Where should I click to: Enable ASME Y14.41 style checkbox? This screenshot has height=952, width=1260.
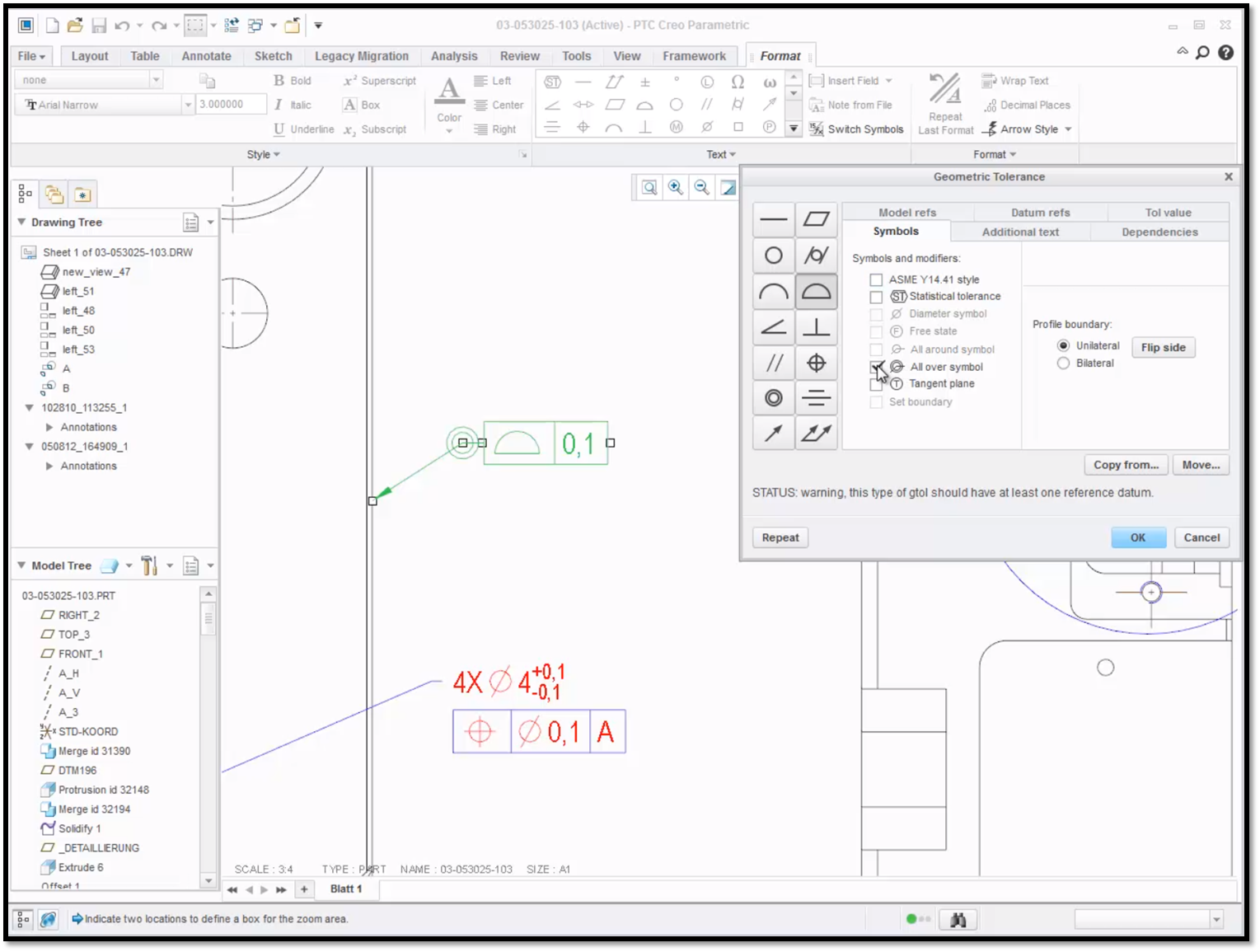pyautogui.click(x=876, y=280)
